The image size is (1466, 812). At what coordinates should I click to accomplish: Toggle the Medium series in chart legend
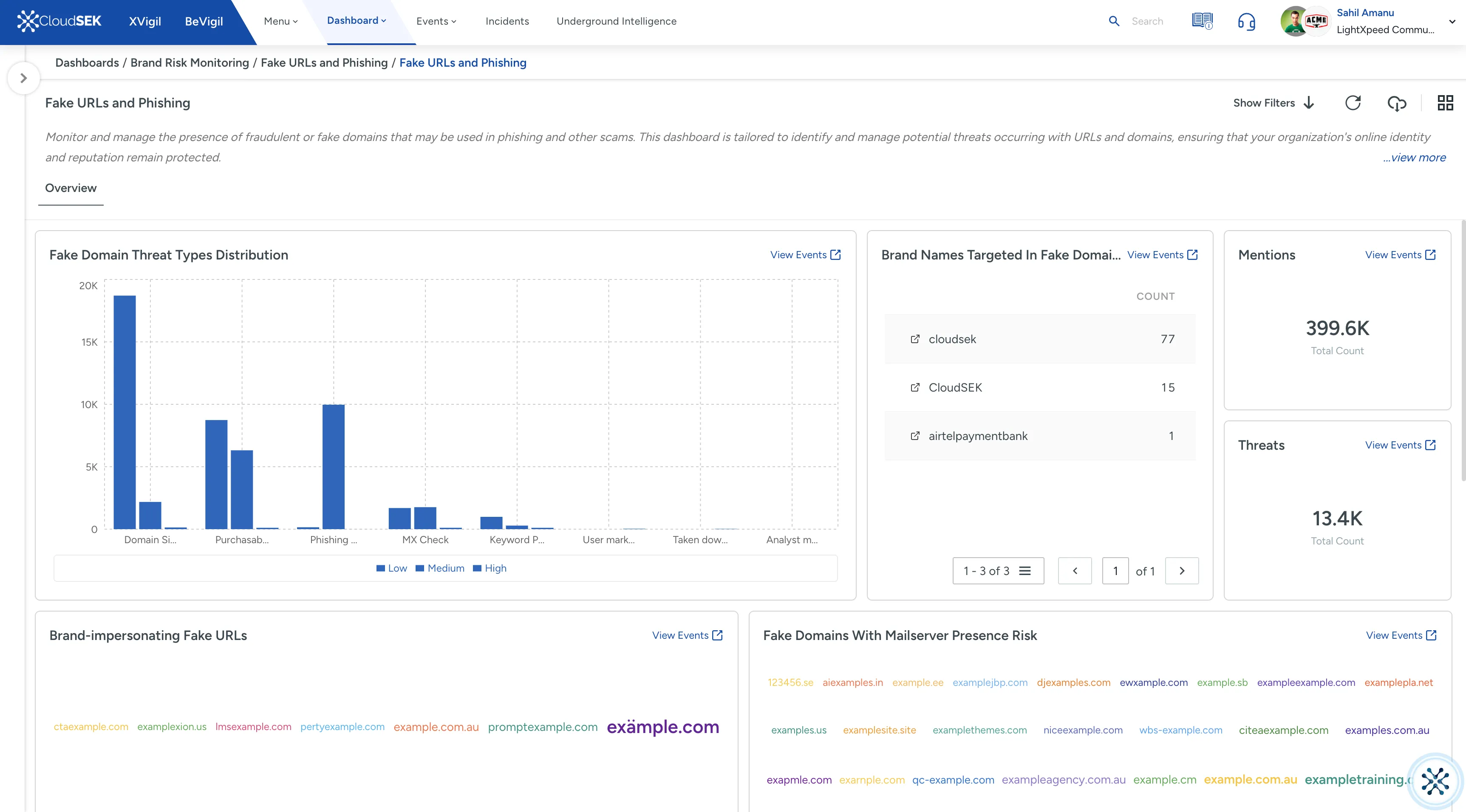[x=440, y=568]
